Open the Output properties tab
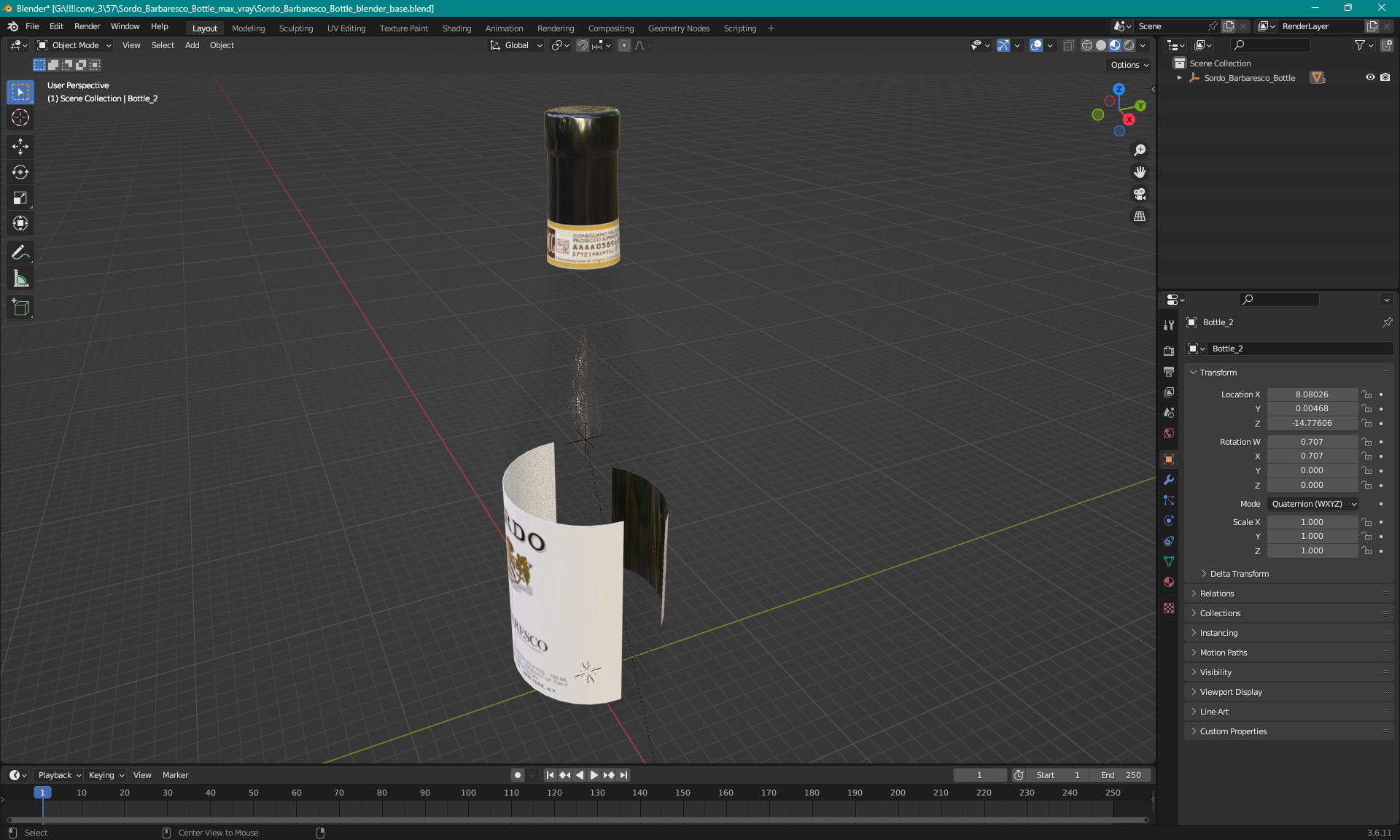 tap(1169, 371)
